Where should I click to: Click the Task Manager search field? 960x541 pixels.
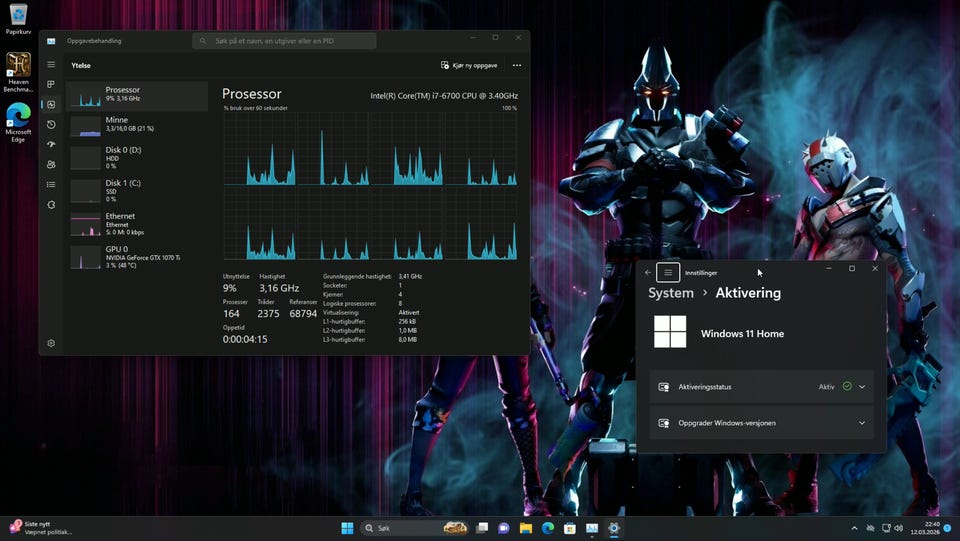tap(284, 41)
